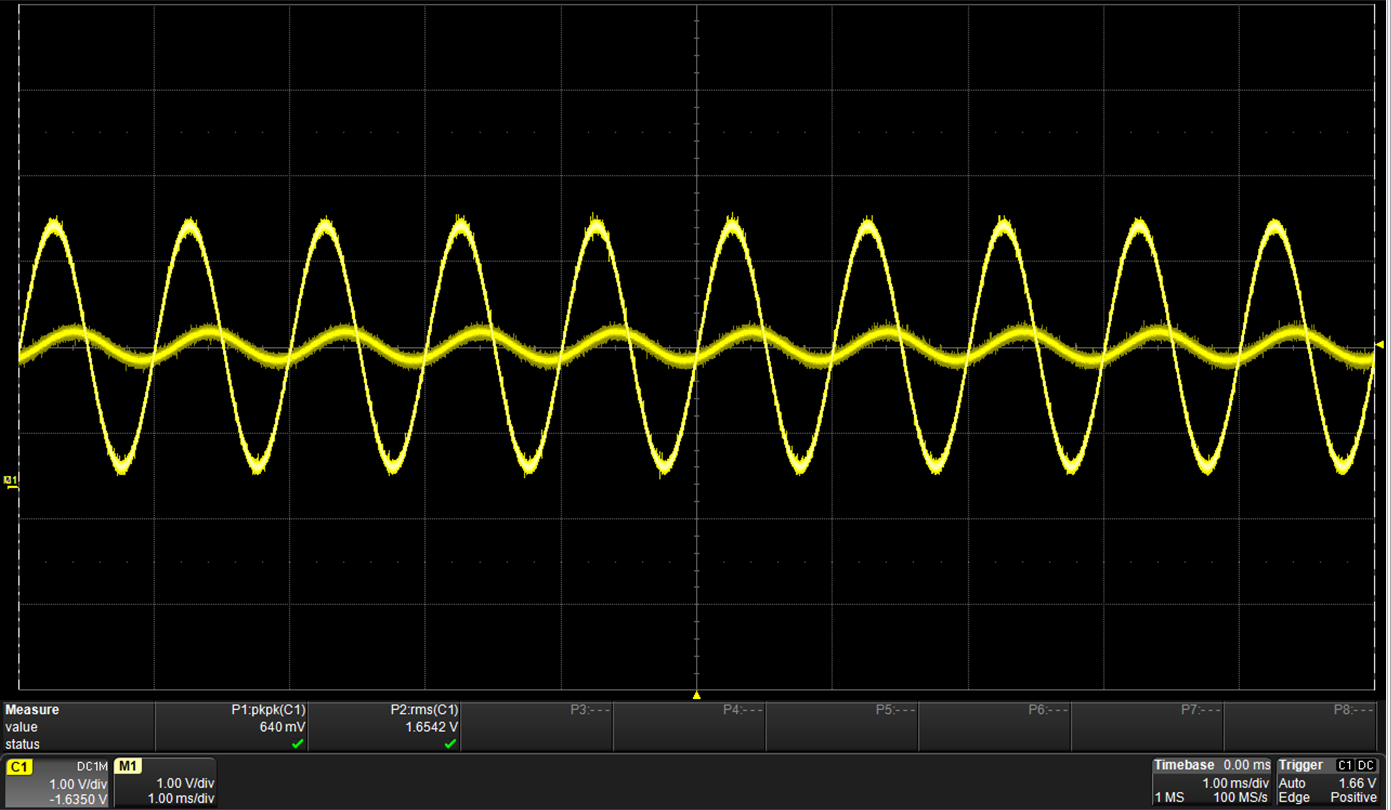This screenshot has height=810, width=1391.
Task: Select the empty P8 measurement slot
Action: click(x=1355, y=710)
